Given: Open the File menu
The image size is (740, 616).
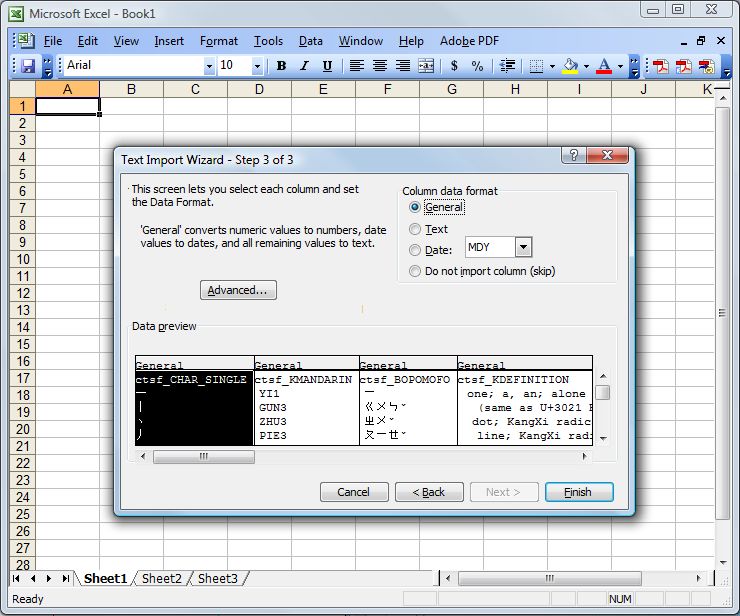Looking at the screenshot, I should click(53, 41).
